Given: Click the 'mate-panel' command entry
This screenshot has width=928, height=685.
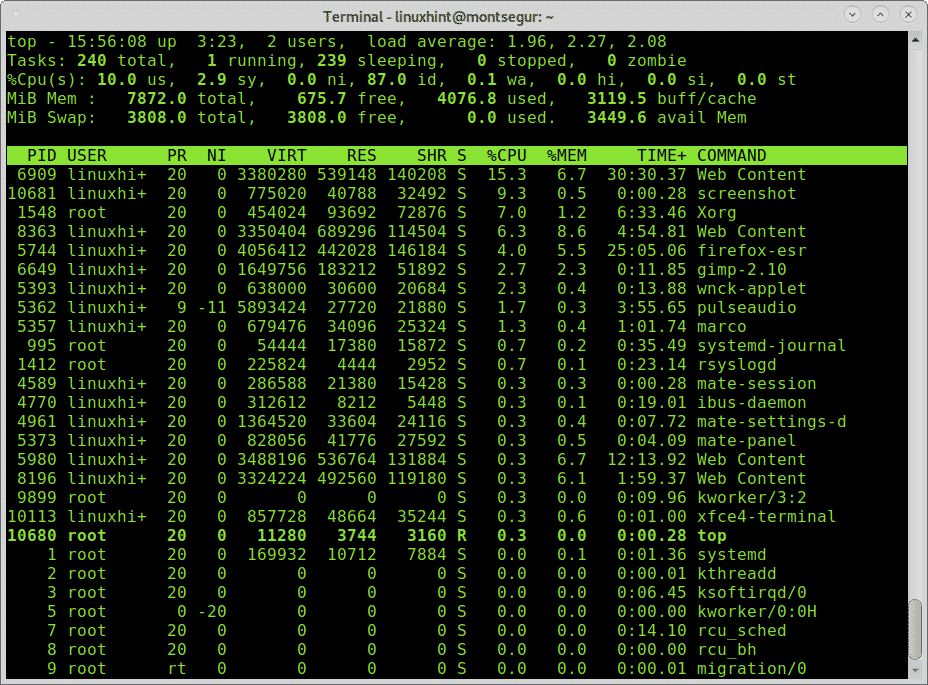Looking at the screenshot, I should (x=746, y=440).
